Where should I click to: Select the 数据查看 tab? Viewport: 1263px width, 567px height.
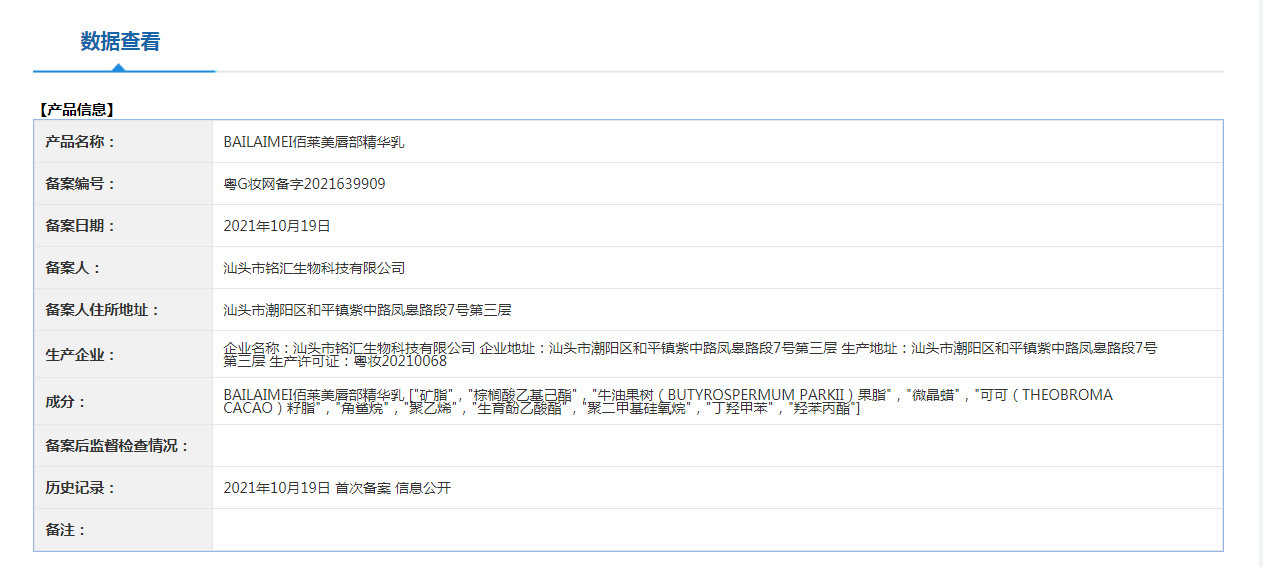coord(120,42)
